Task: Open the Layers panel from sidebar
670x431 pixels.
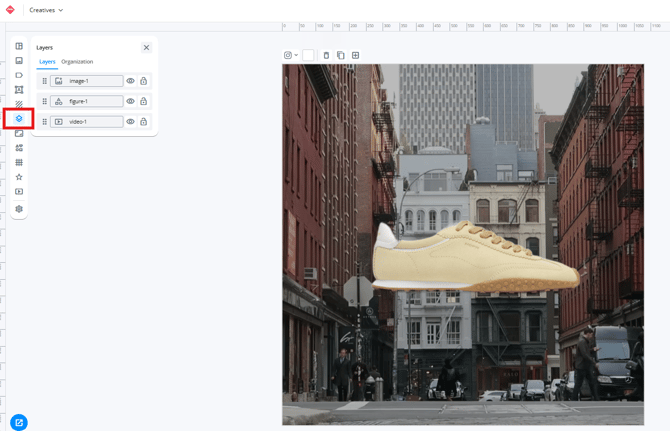Action: click(x=19, y=119)
